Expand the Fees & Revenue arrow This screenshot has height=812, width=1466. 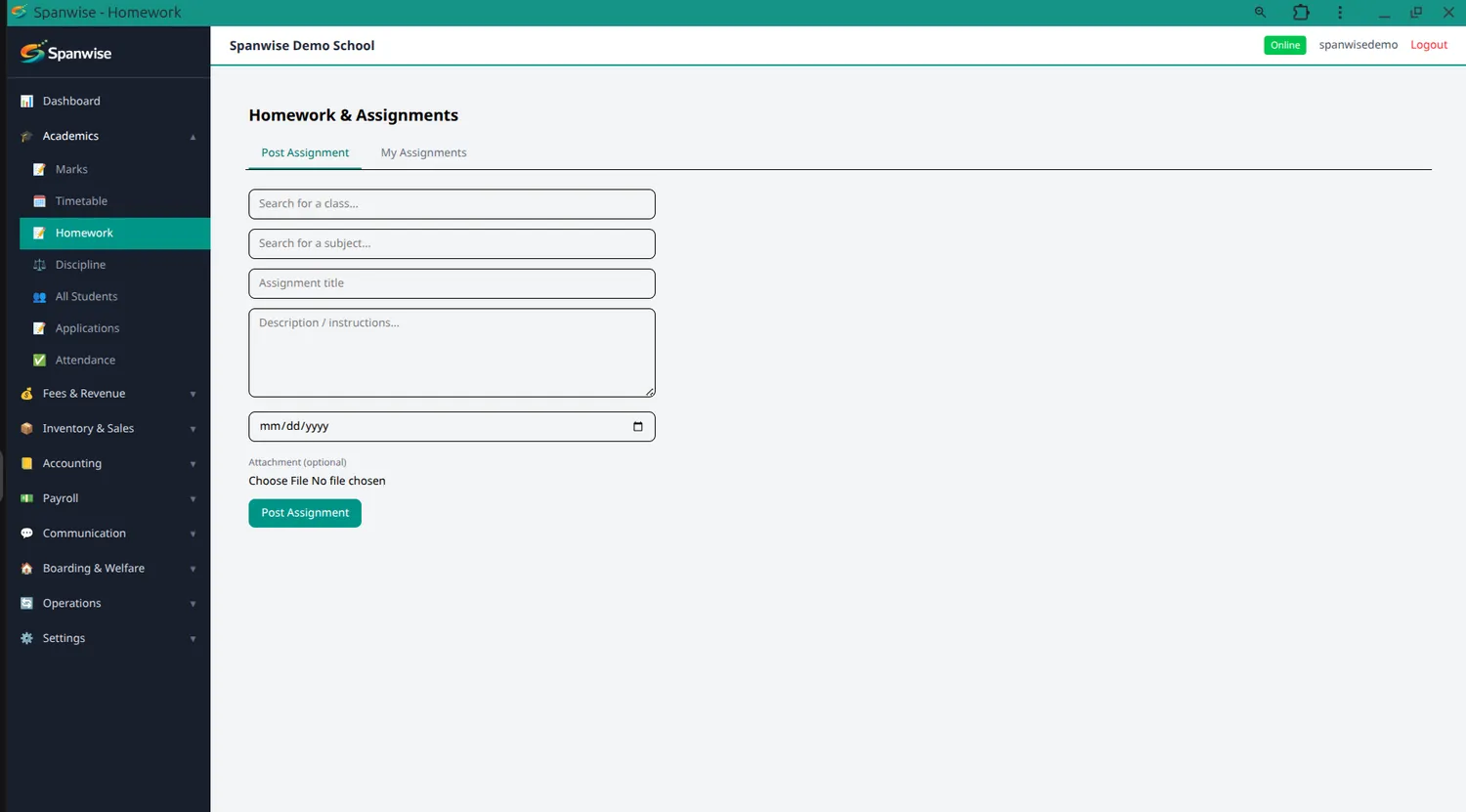pyautogui.click(x=193, y=395)
